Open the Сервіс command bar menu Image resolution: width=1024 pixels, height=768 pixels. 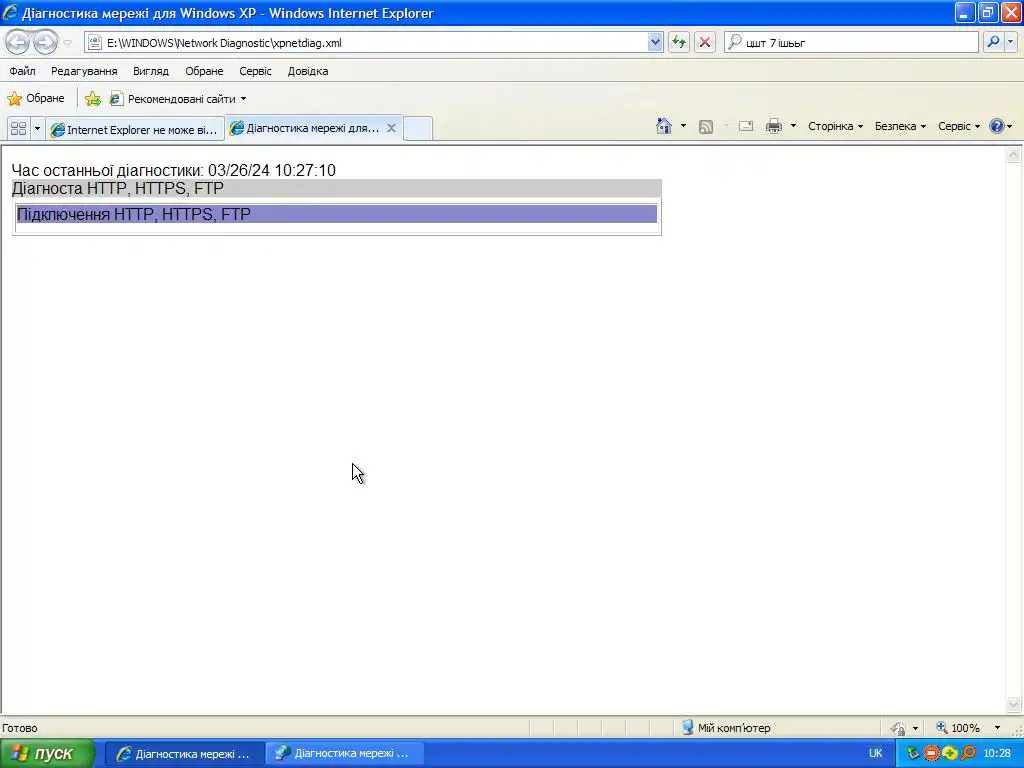pyautogui.click(x=959, y=126)
